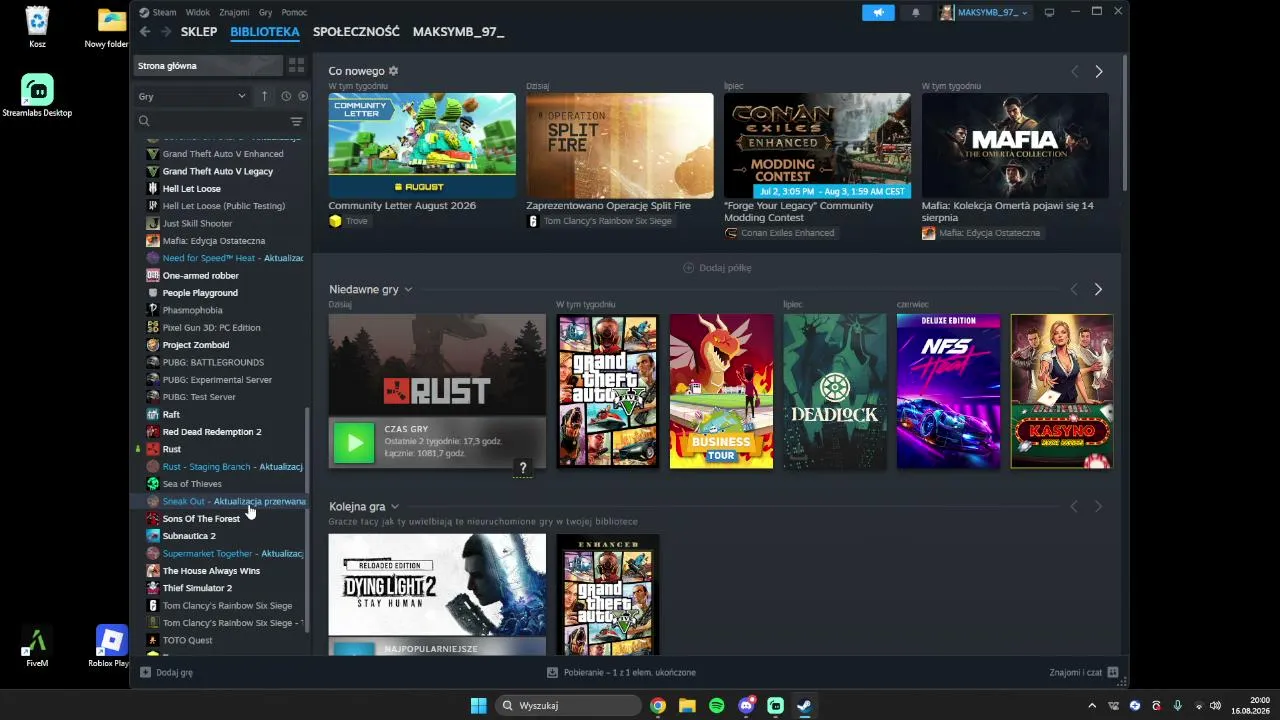Expand the Gry library filter dropdown
The width and height of the screenshot is (1280, 720).
(192, 96)
